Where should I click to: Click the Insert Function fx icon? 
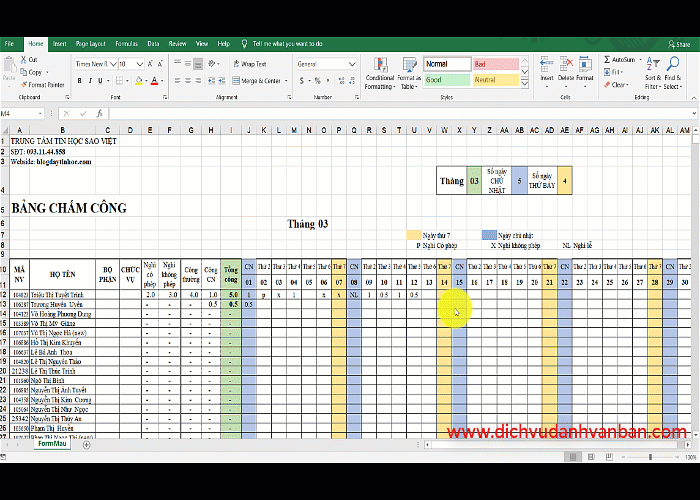(100, 114)
